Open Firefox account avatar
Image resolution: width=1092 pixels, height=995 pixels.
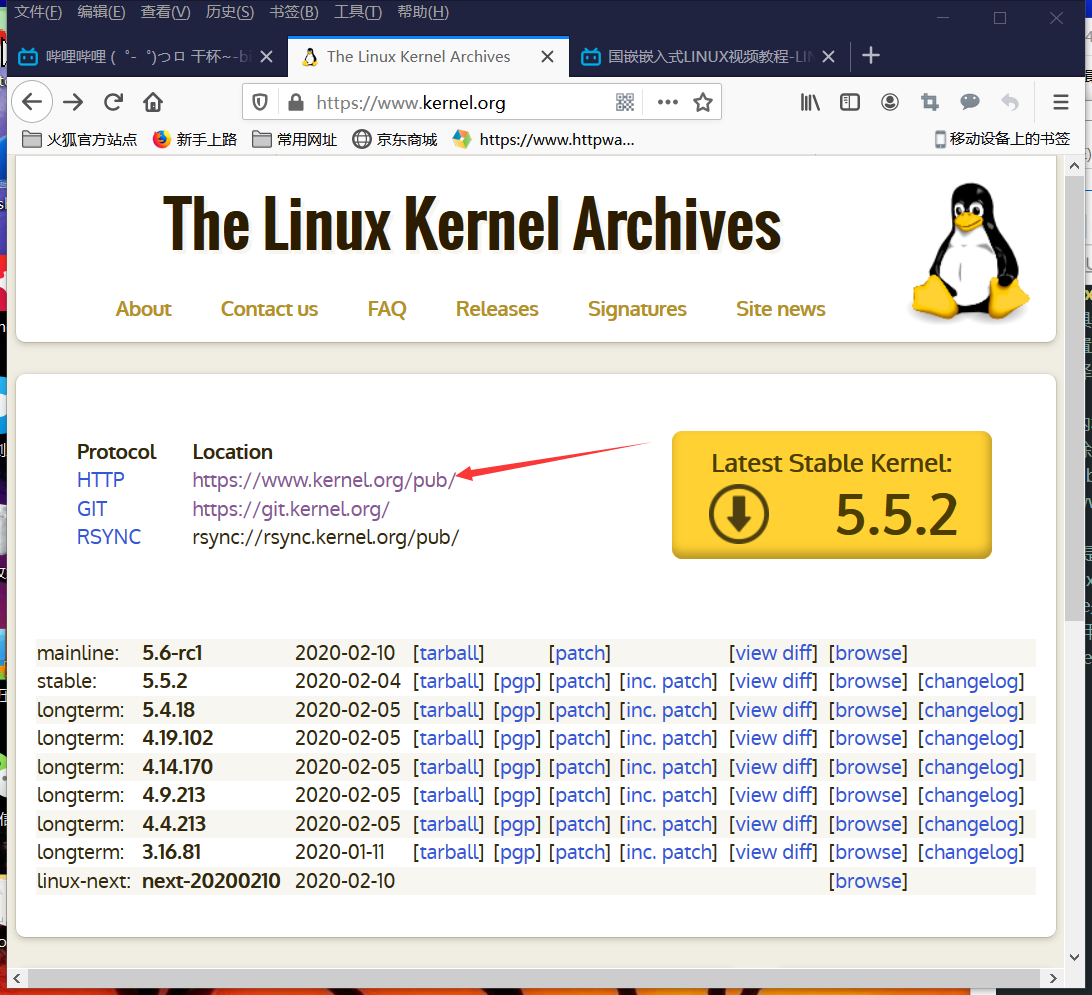coord(889,102)
